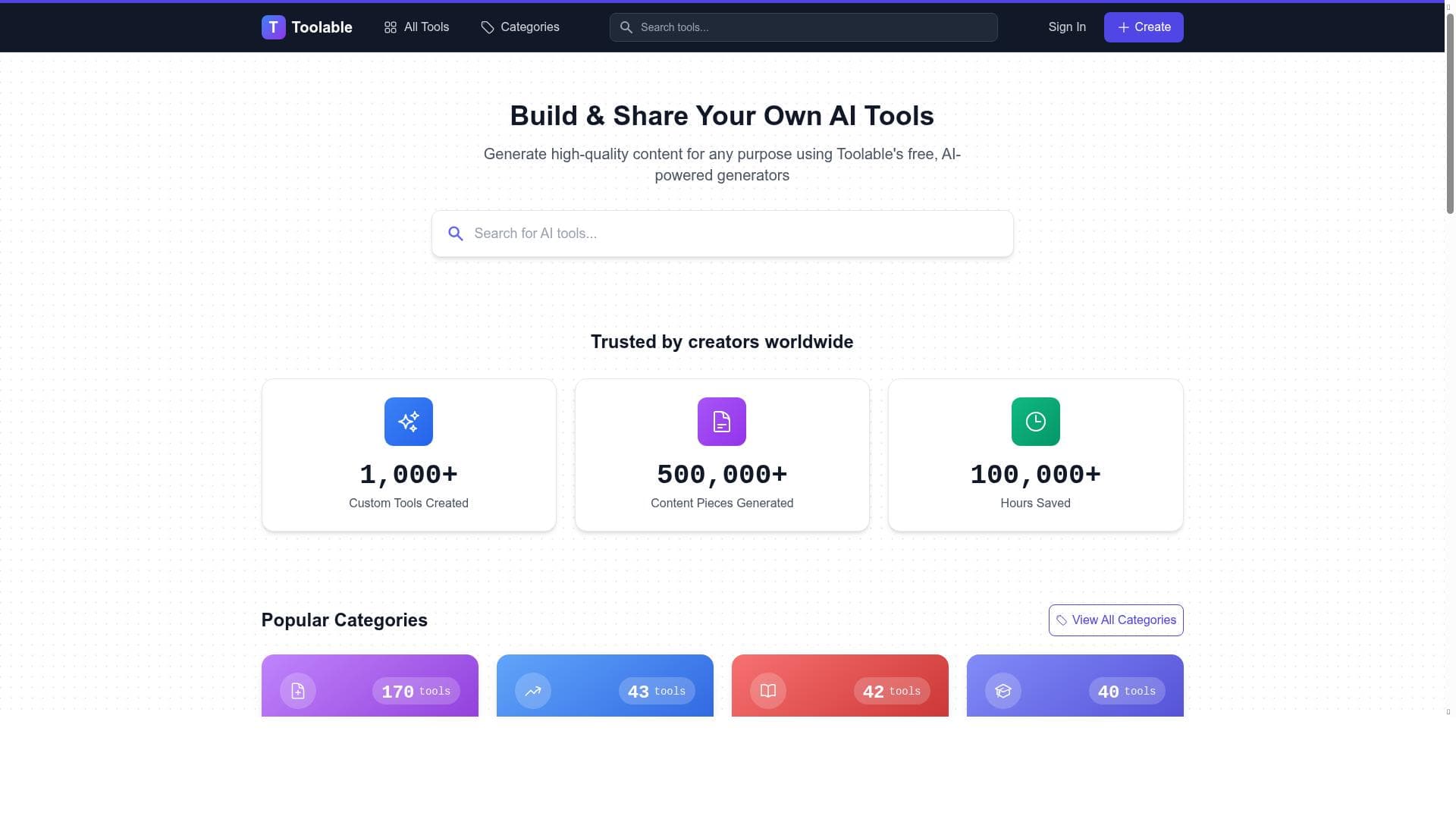This screenshot has width=1456, height=819.
Task: Click the 43 tools badge
Action: (657, 691)
